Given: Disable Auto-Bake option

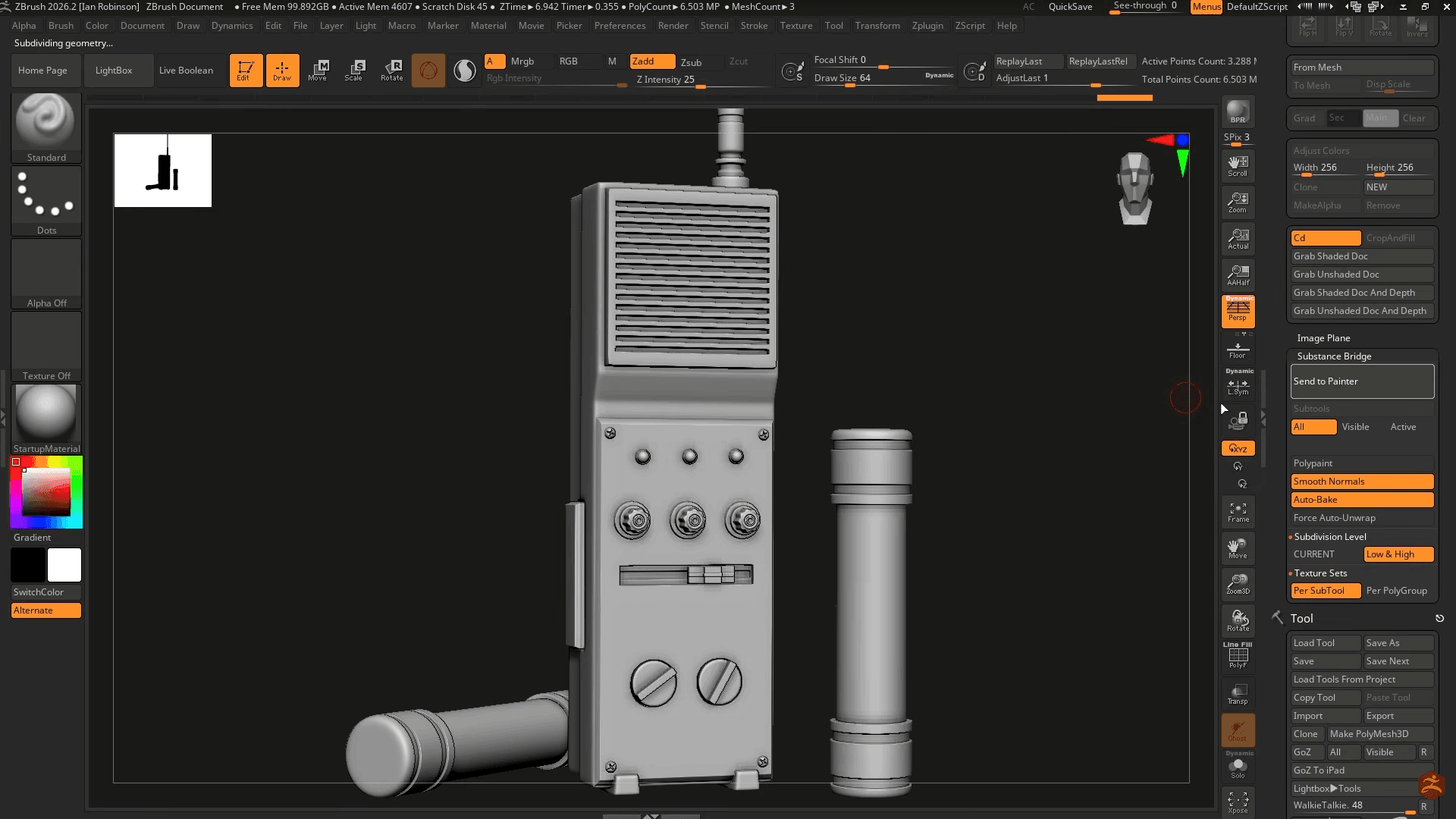Looking at the screenshot, I should tap(1362, 500).
